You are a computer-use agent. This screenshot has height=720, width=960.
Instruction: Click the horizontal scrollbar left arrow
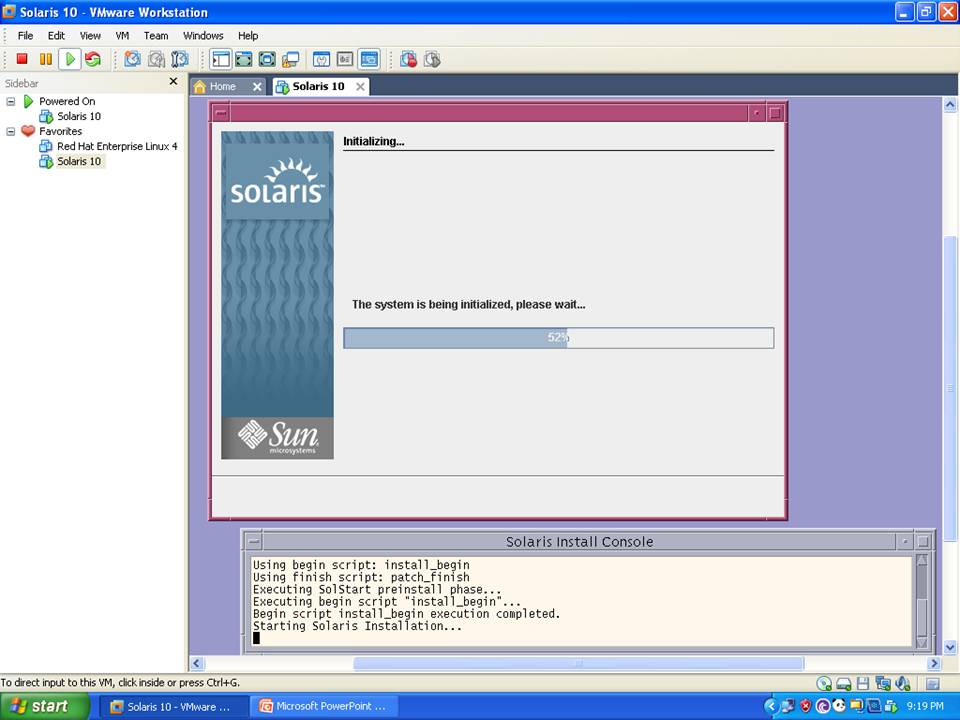coord(197,663)
